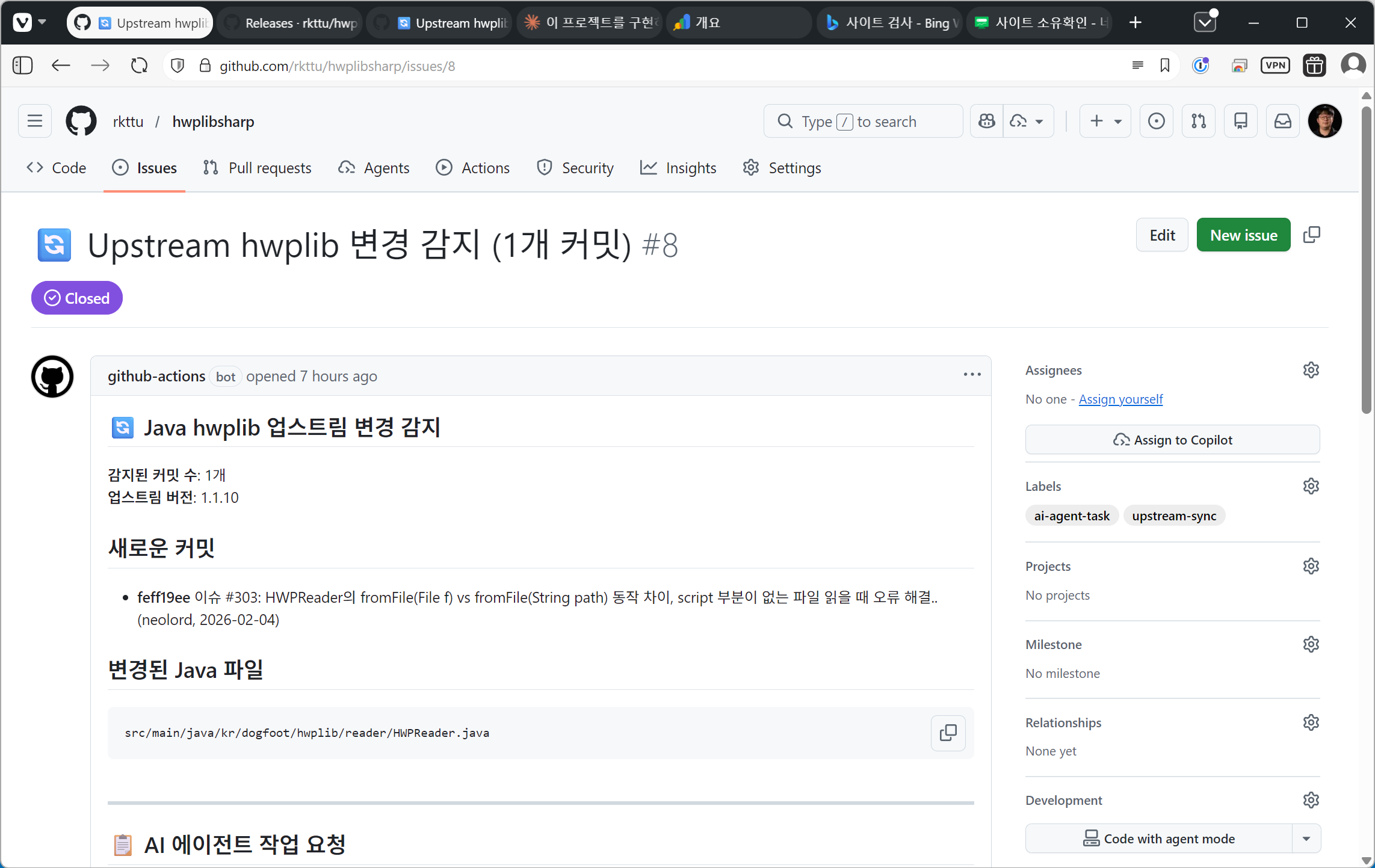Click the New issue button
The height and width of the screenshot is (868, 1375).
point(1243,235)
